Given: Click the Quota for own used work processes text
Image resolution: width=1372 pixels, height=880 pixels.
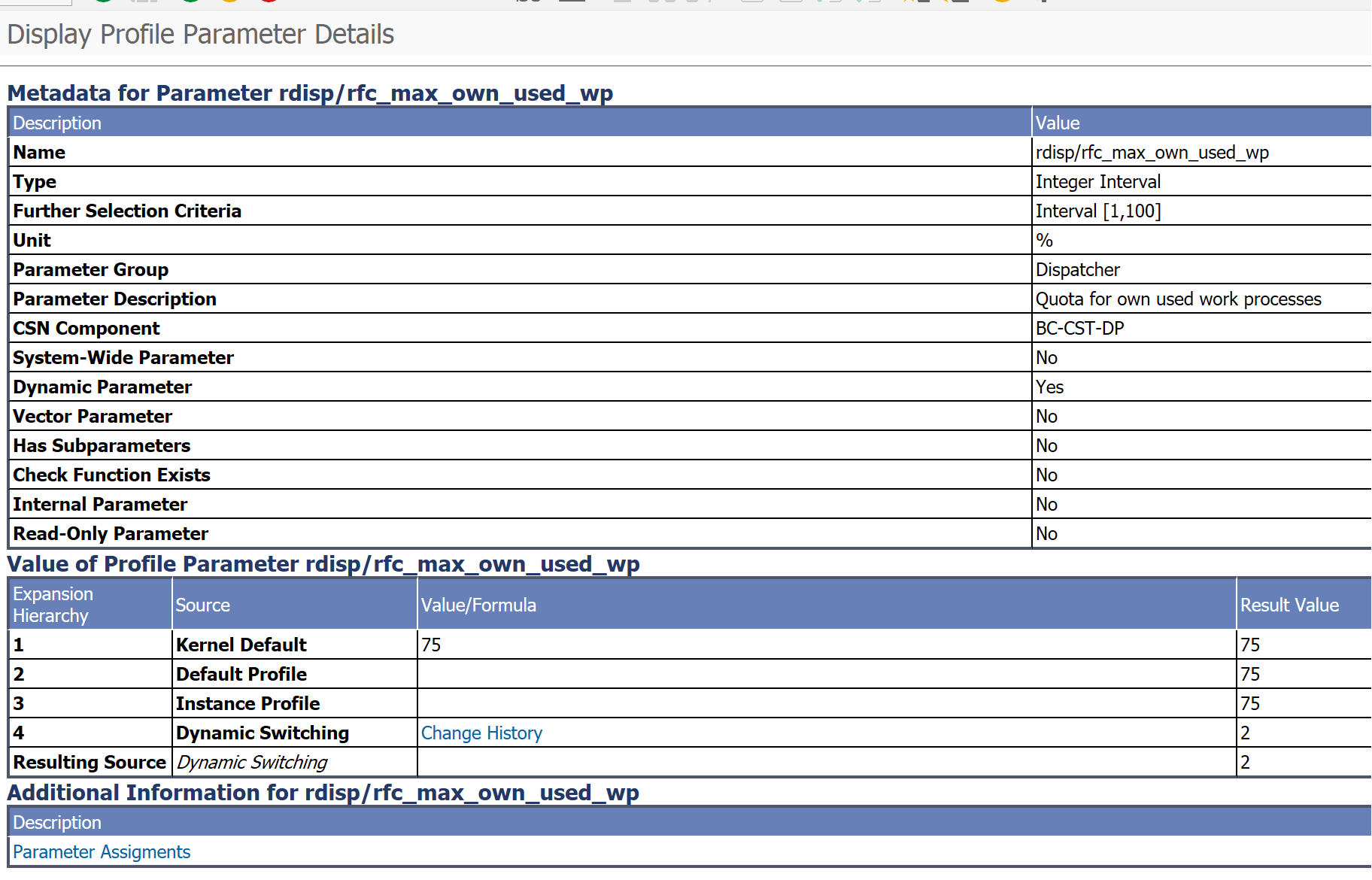Looking at the screenshot, I should (x=1178, y=299).
